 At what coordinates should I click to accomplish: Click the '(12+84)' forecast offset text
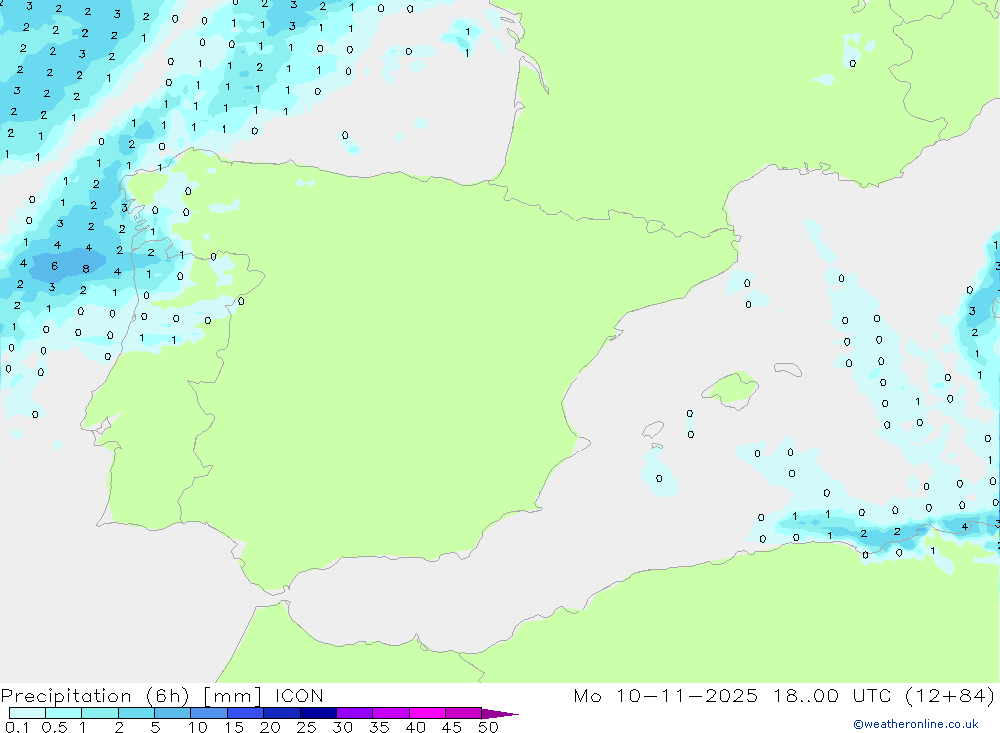[950, 695]
